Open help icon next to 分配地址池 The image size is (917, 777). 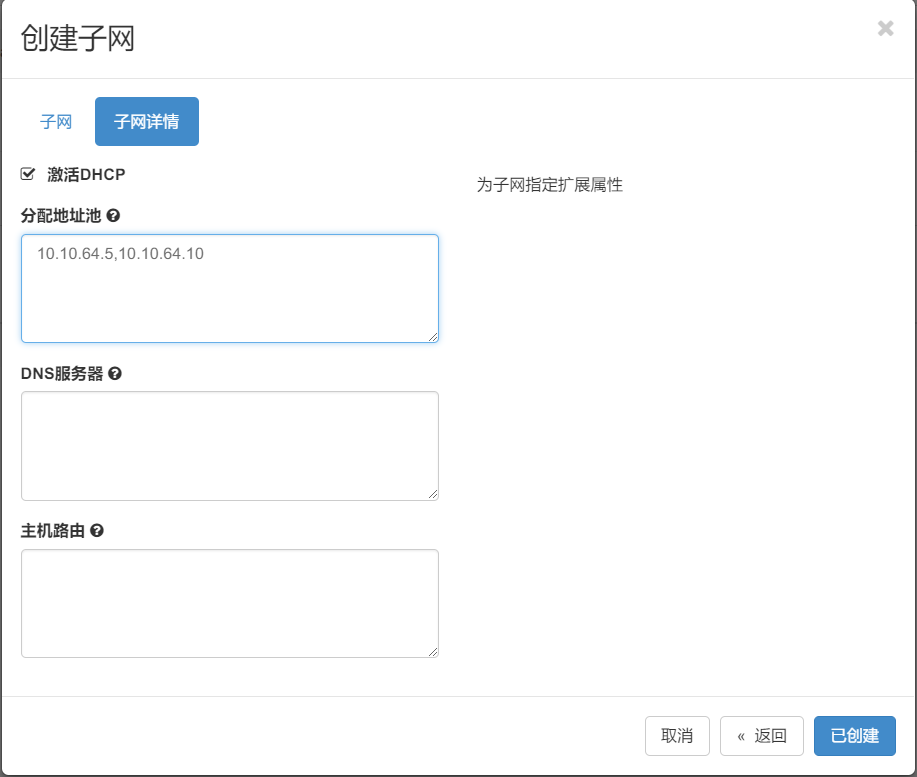113,216
